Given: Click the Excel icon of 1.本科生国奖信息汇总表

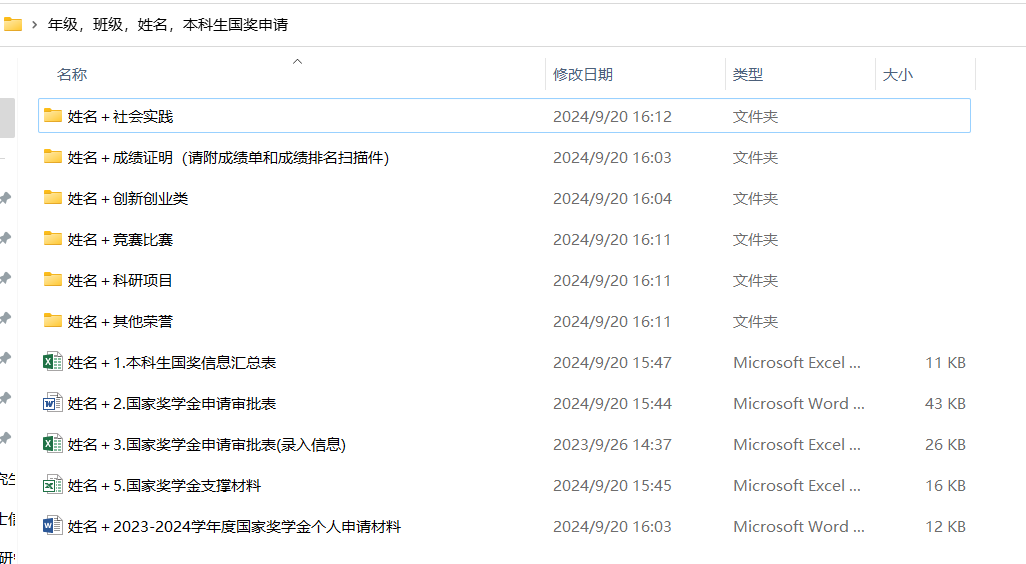Looking at the screenshot, I should pos(53,362).
